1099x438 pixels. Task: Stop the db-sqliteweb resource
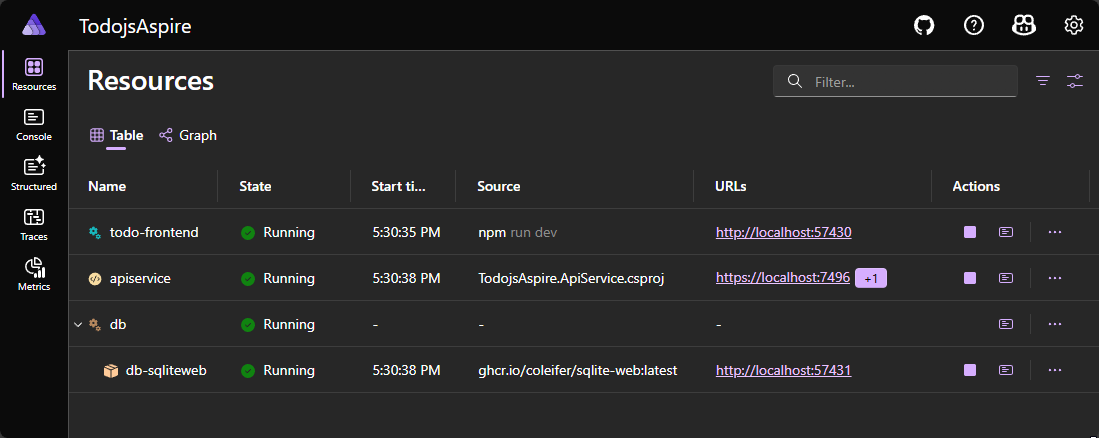point(970,370)
